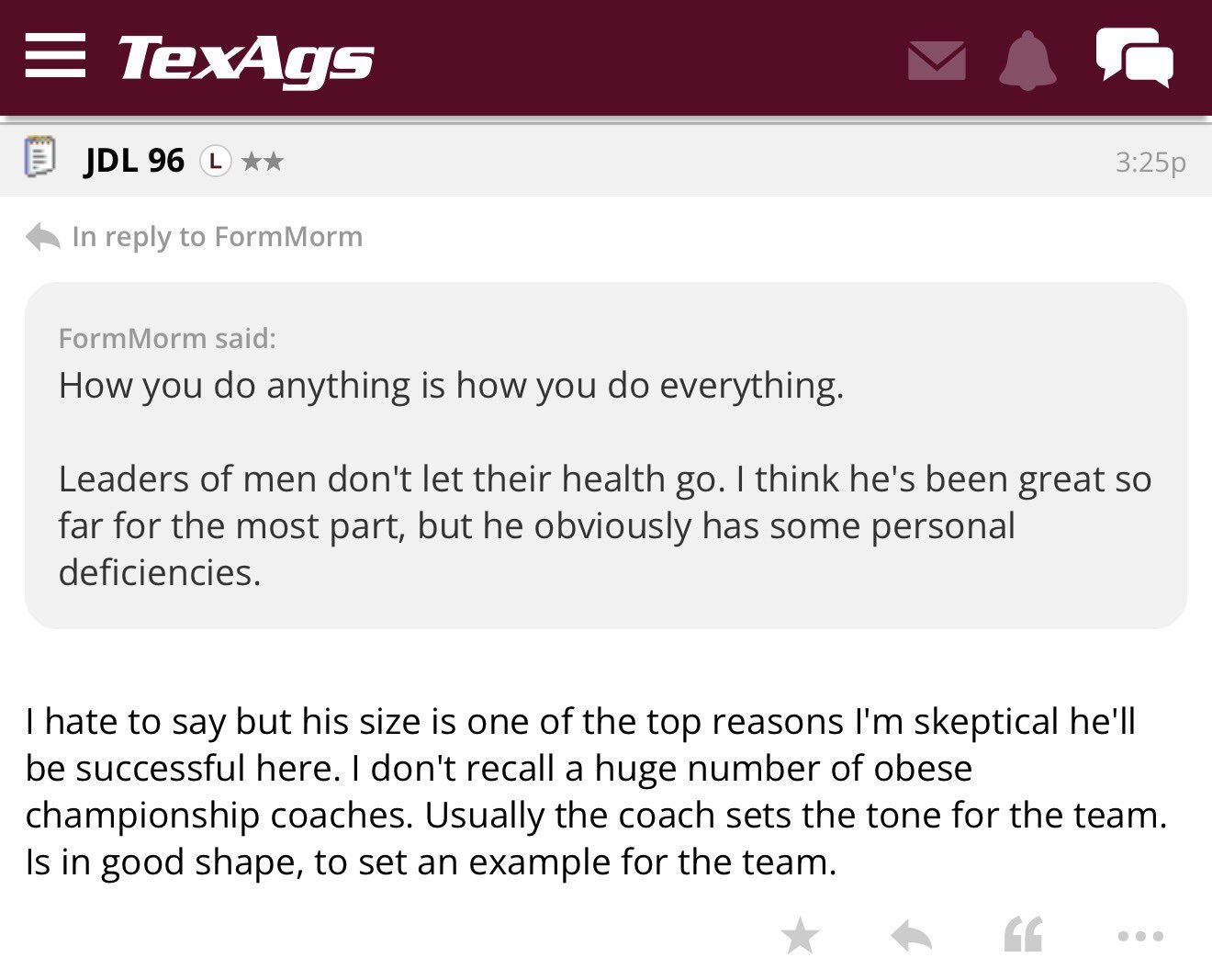The height and width of the screenshot is (980, 1212).
Task: Click the post header bar
Action: coord(606,160)
